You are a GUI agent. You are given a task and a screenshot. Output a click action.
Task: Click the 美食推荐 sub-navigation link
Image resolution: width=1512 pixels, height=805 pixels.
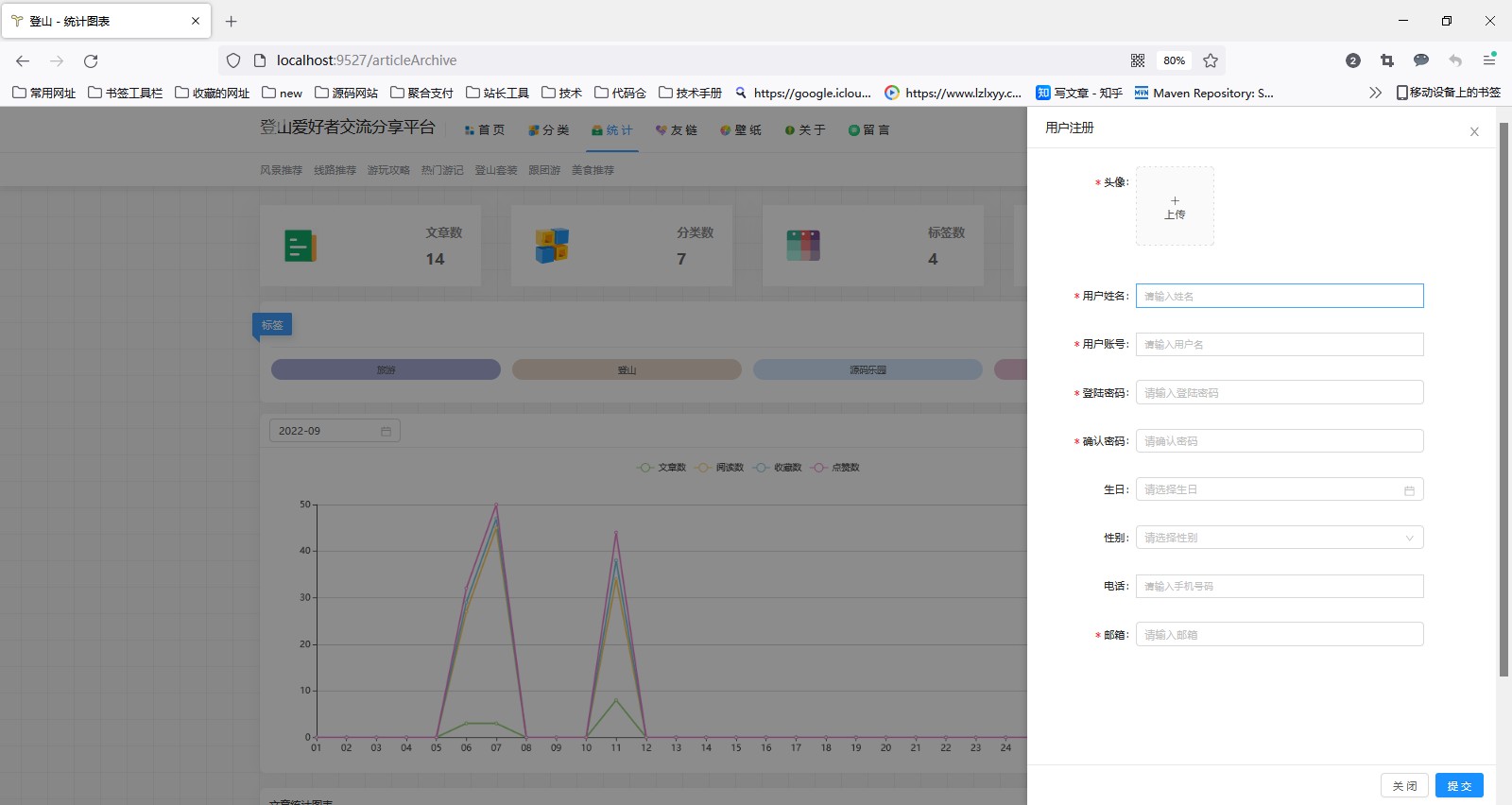click(x=593, y=170)
